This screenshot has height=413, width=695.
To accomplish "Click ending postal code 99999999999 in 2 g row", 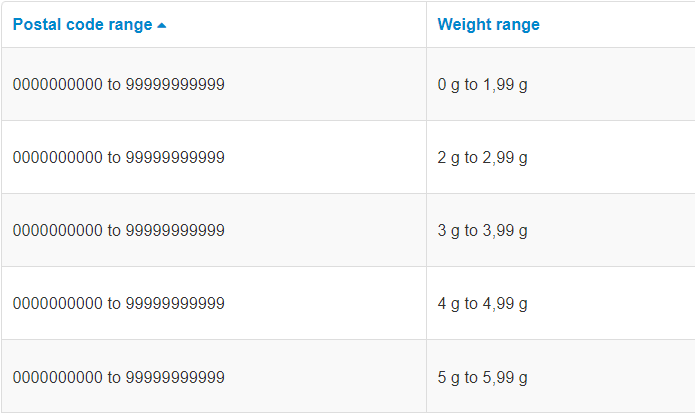I will (x=175, y=158).
